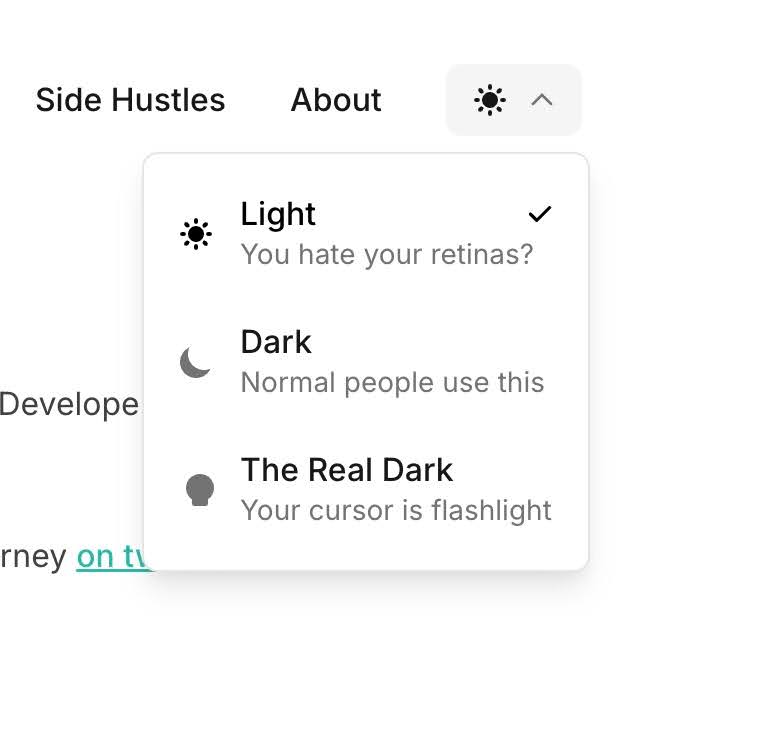The image size is (784, 730).
Task: Select the "Light" theme label
Action: pos(278,214)
